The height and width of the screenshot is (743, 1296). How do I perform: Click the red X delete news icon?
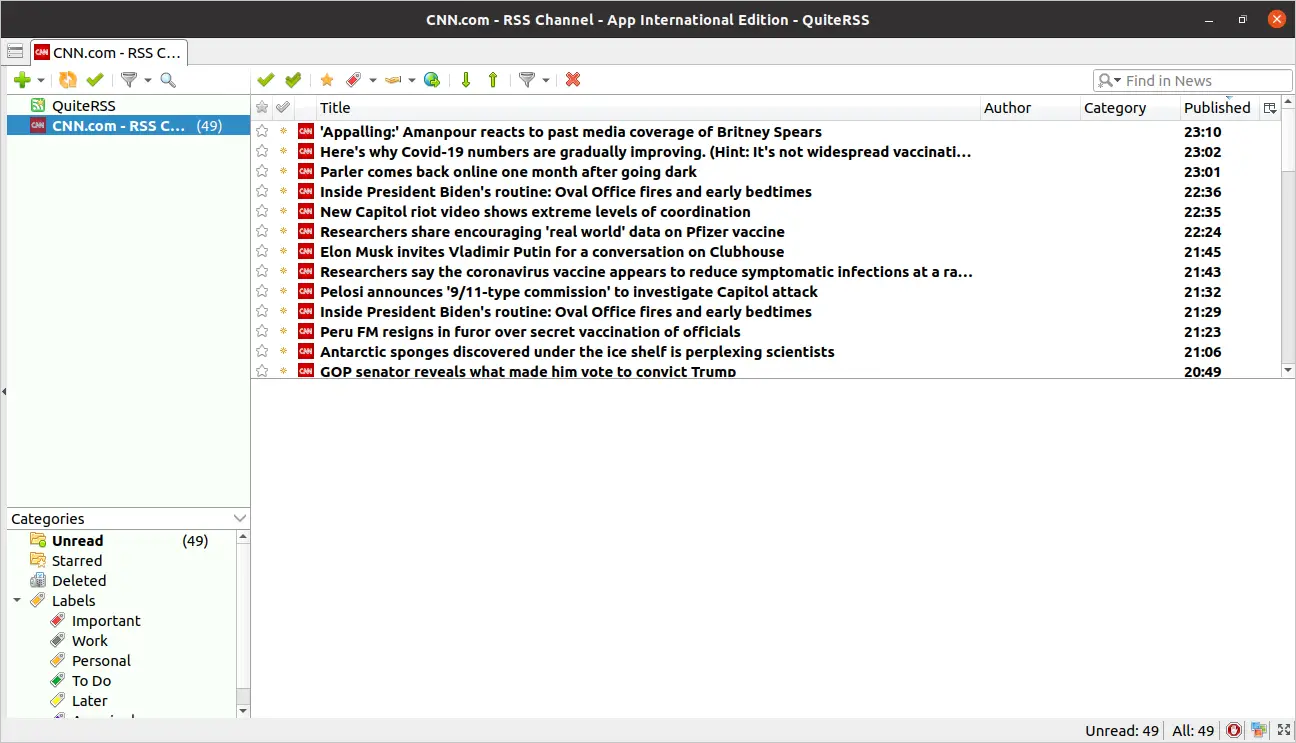point(573,80)
